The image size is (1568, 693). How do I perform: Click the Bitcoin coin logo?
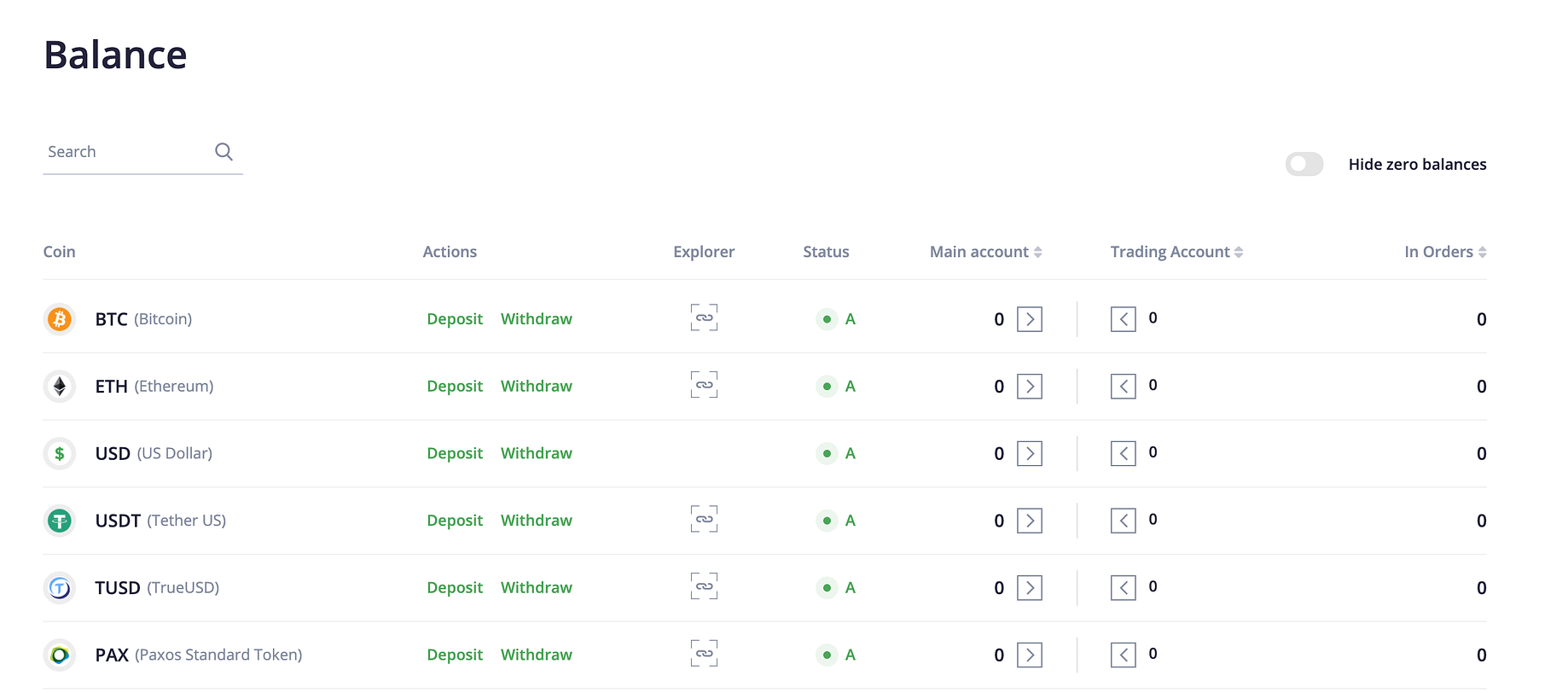point(60,319)
